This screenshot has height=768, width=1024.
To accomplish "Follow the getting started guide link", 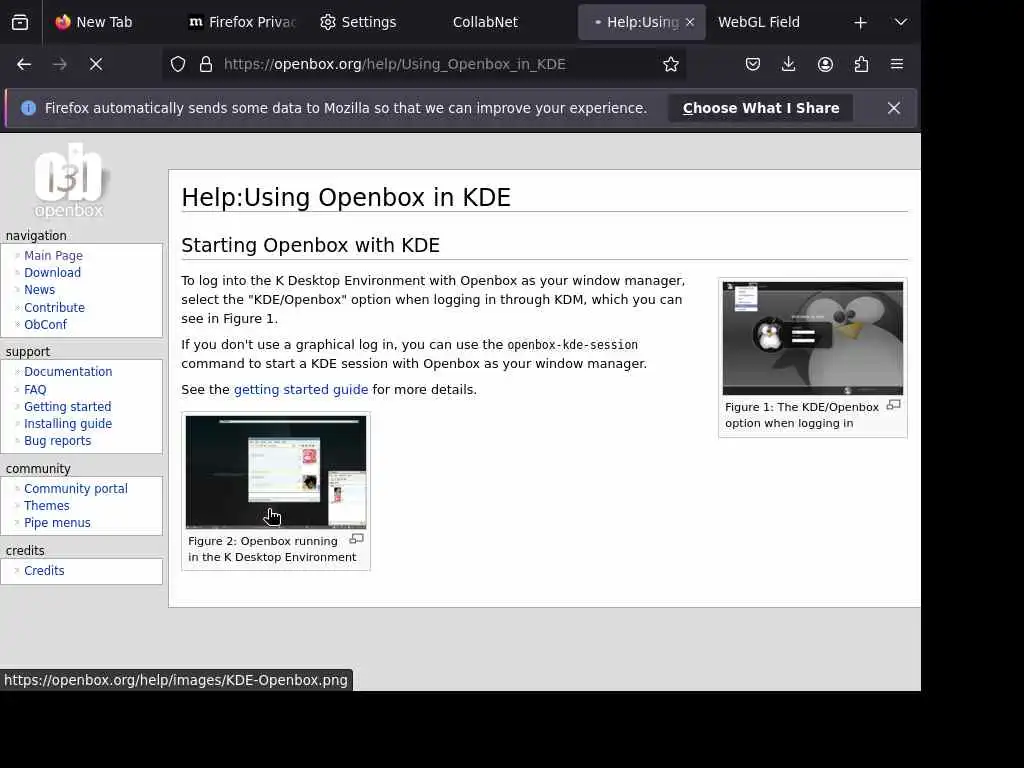I will [301, 389].
